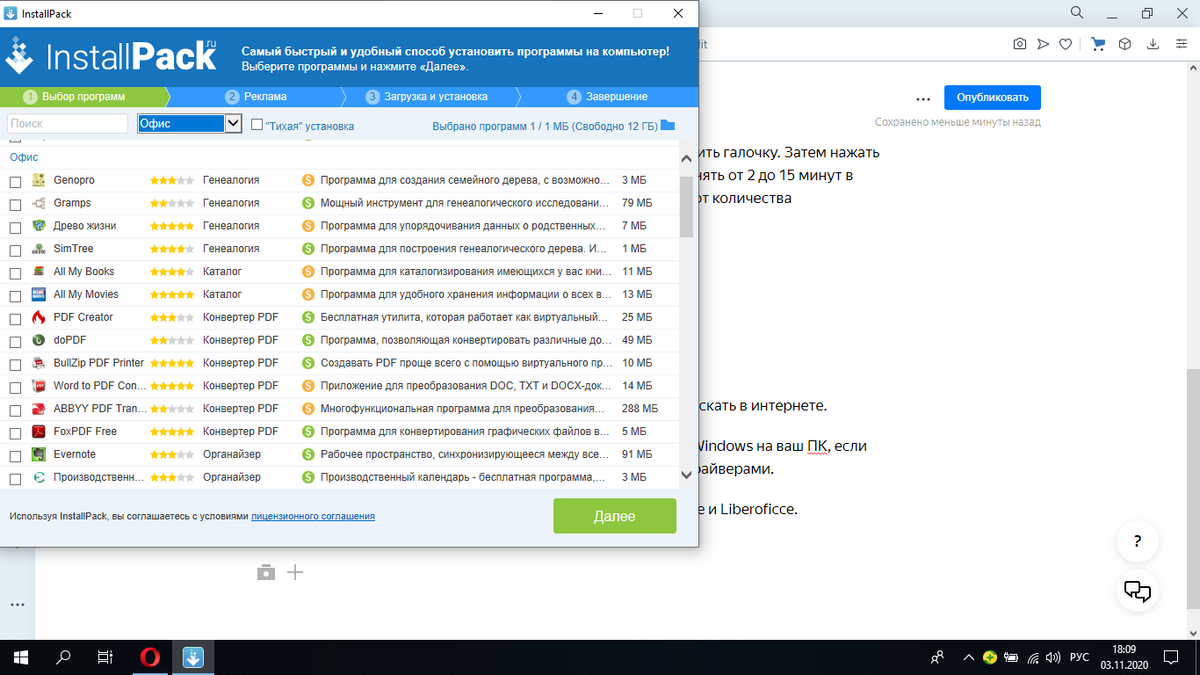Click the FoxPDF Free icon
The width and height of the screenshot is (1200, 675).
coord(39,432)
